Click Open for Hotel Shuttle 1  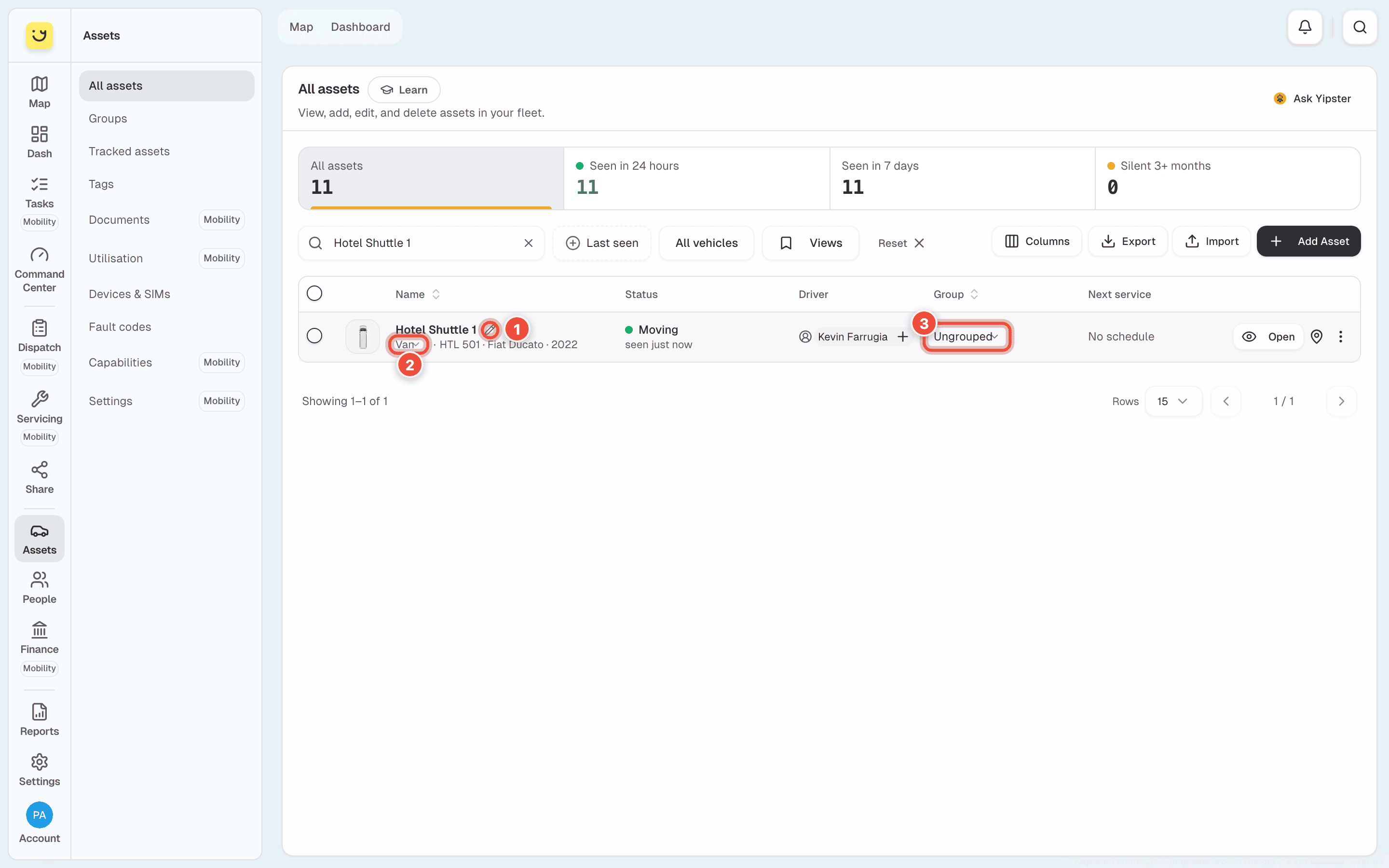1268,337
